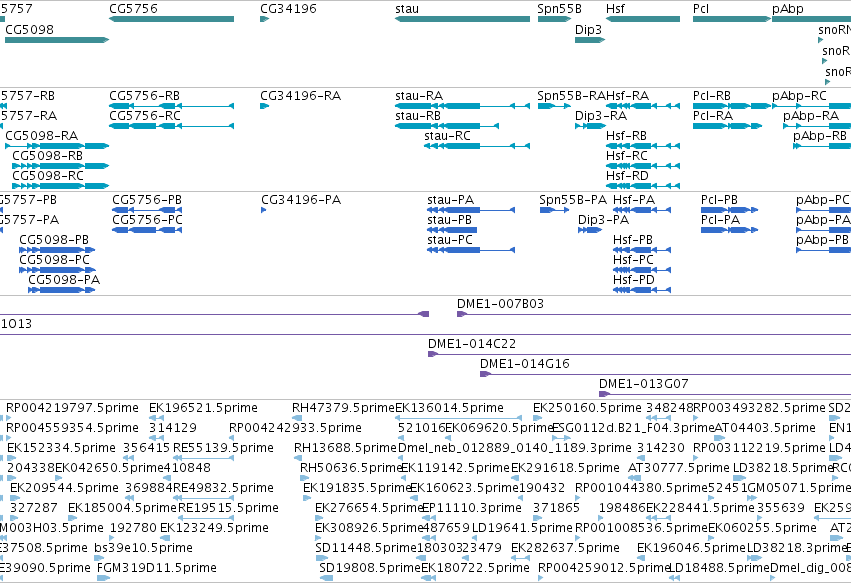Click EST EK136014.5prime
Screen dimensions: 851x583
point(449,408)
